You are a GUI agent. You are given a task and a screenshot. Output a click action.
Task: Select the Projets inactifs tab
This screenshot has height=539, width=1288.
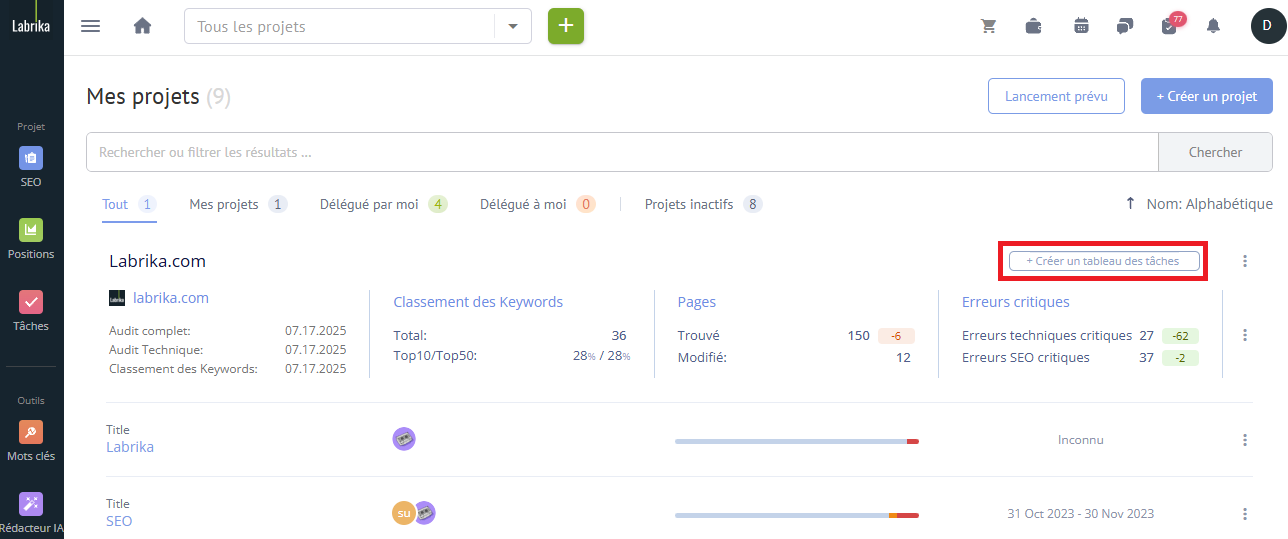(703, 204)
